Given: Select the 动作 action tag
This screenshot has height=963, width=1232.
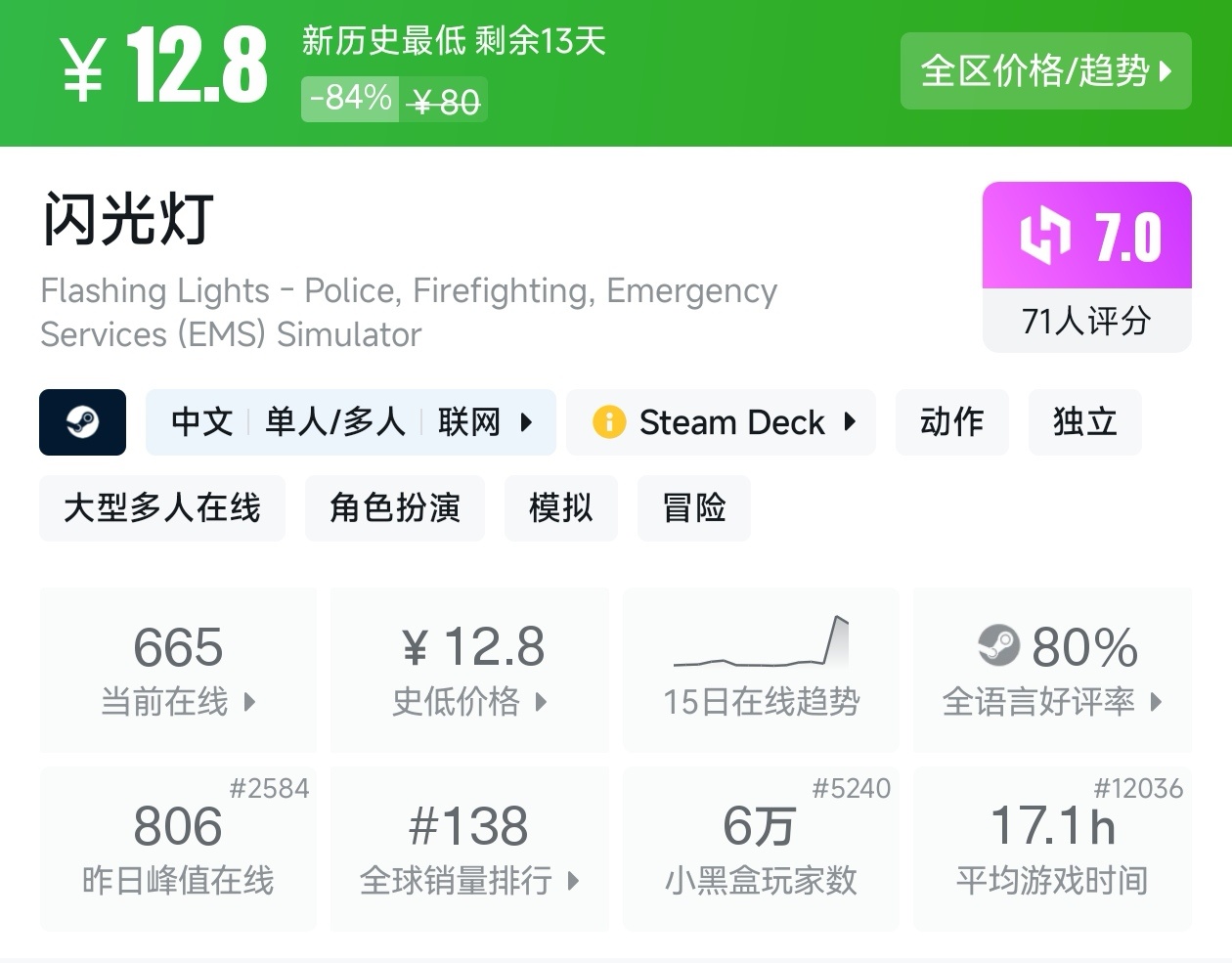Looking at the screenshot, I should click(x=951, y=422).
